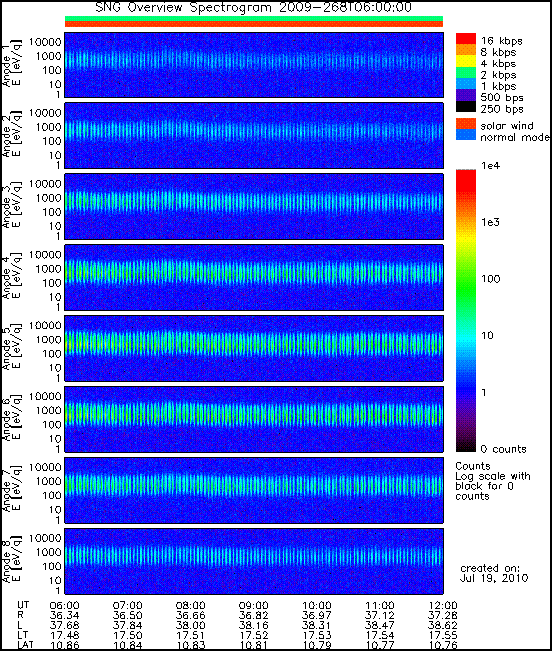Select the R value 36.82

[x=254, y=615]
